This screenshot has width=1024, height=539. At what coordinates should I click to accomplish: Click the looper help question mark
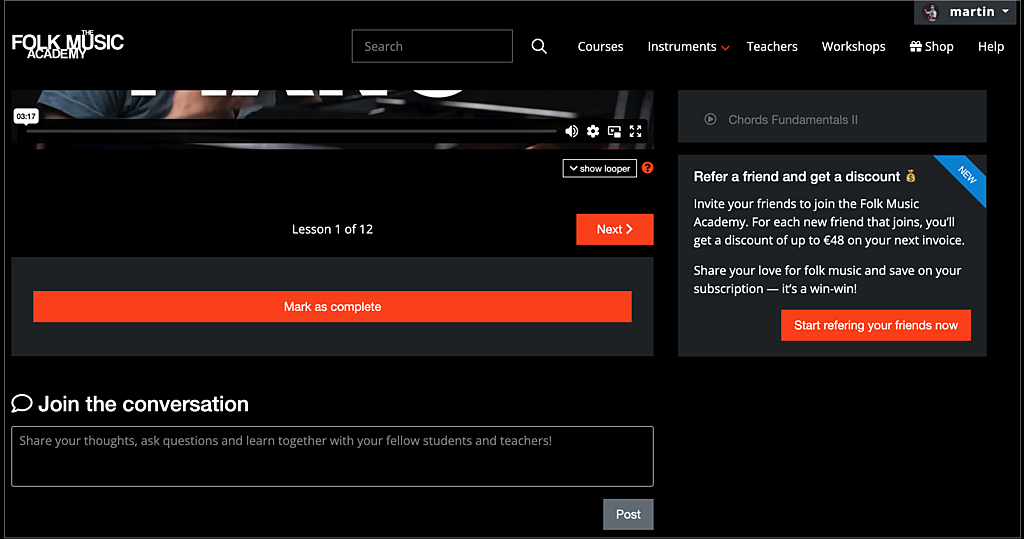click(x=647, y=168)
